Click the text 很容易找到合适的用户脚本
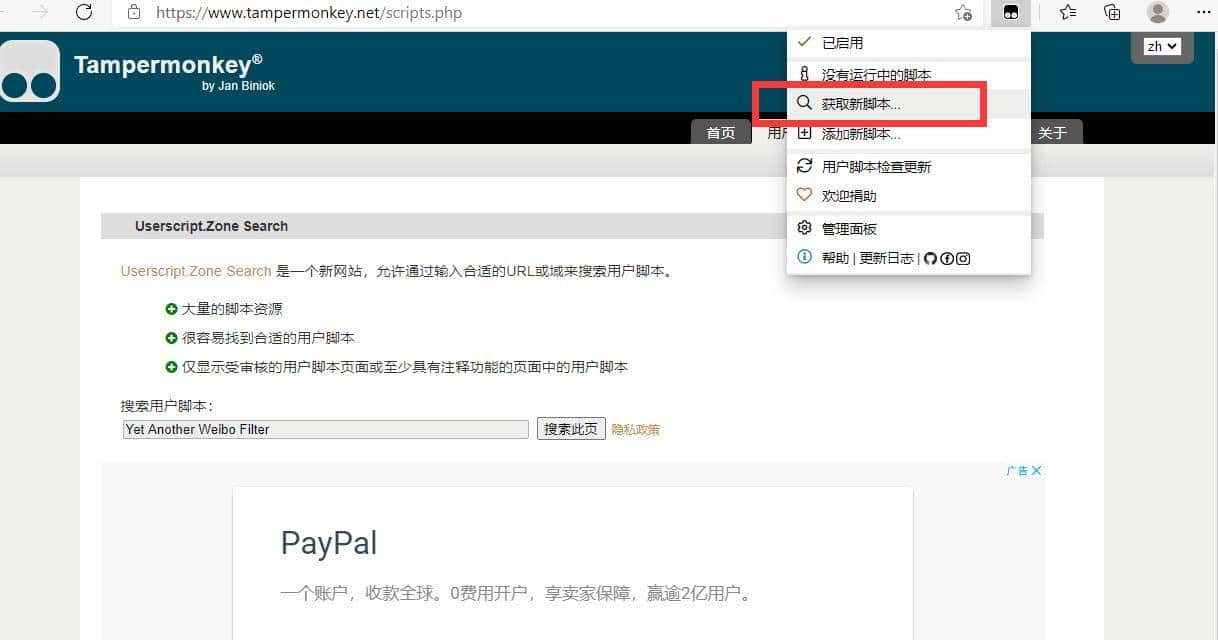The width and height of the screenshot is (1218, 640). 268,338
